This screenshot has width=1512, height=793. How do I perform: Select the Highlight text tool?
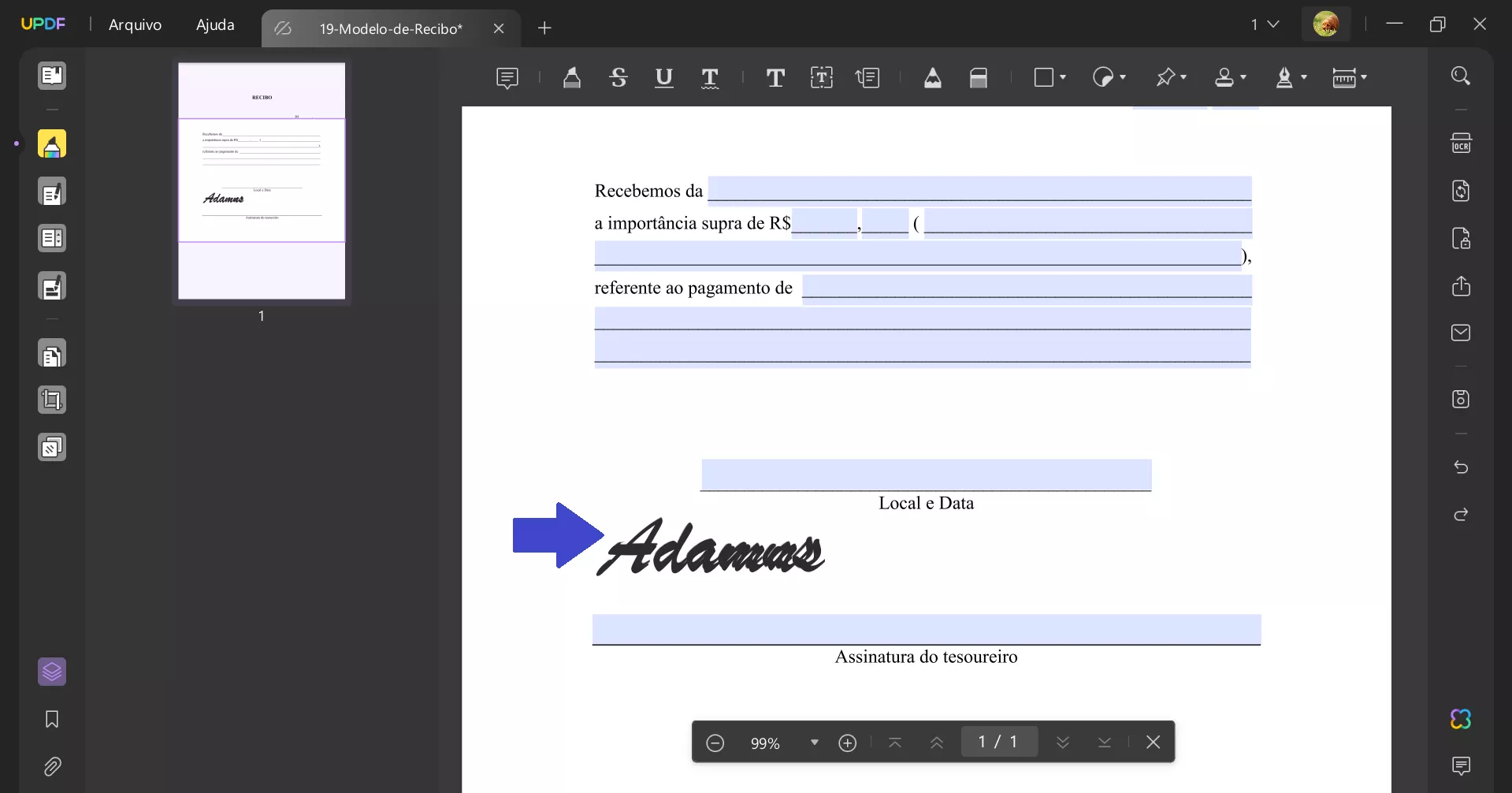click(572, 77)
